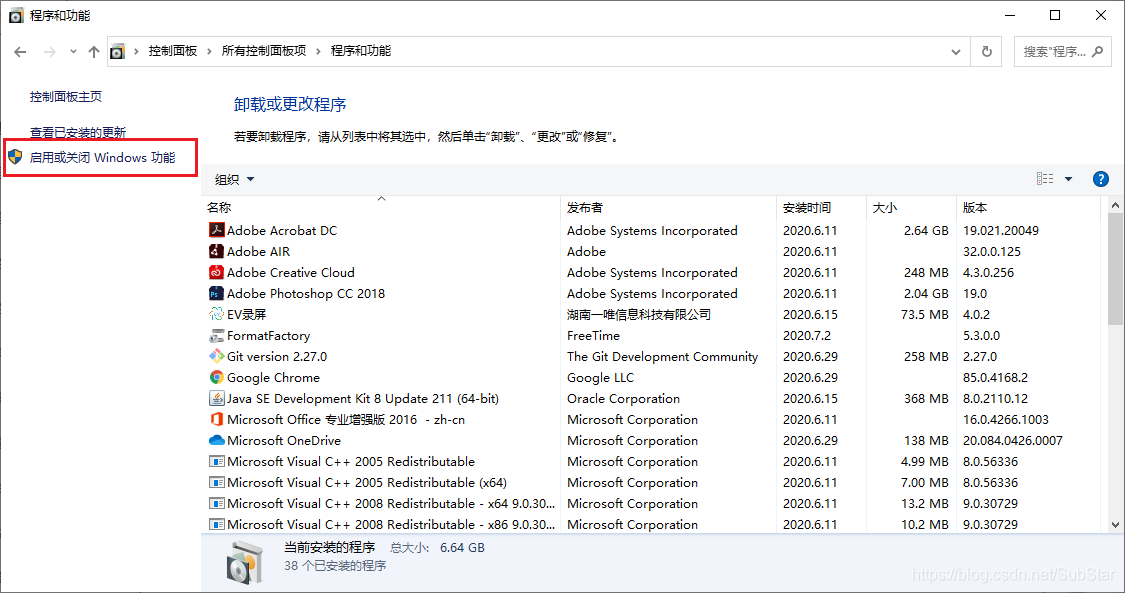Click publisher 湖南一唯信息科技有限公司
Viewport: 1125px width, 593px height.
coord(639,314)
